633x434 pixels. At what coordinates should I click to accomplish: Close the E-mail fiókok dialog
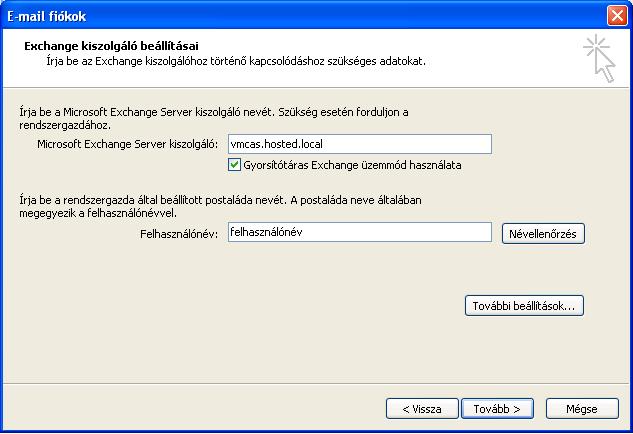pyautogui.click(x=617, y=16)
